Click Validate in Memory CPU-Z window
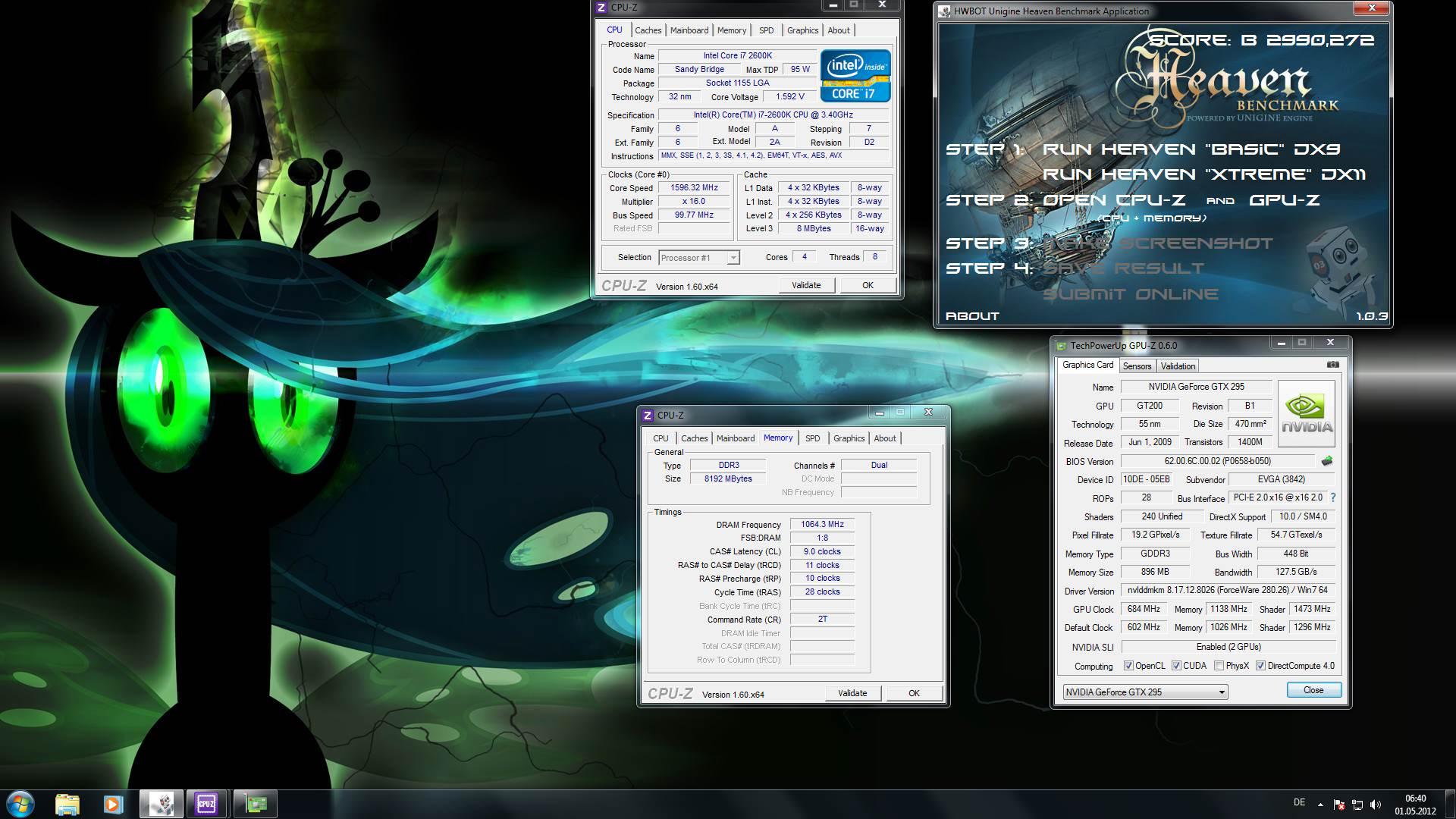This screenshot has width=1456, height=819. point(852,693)
